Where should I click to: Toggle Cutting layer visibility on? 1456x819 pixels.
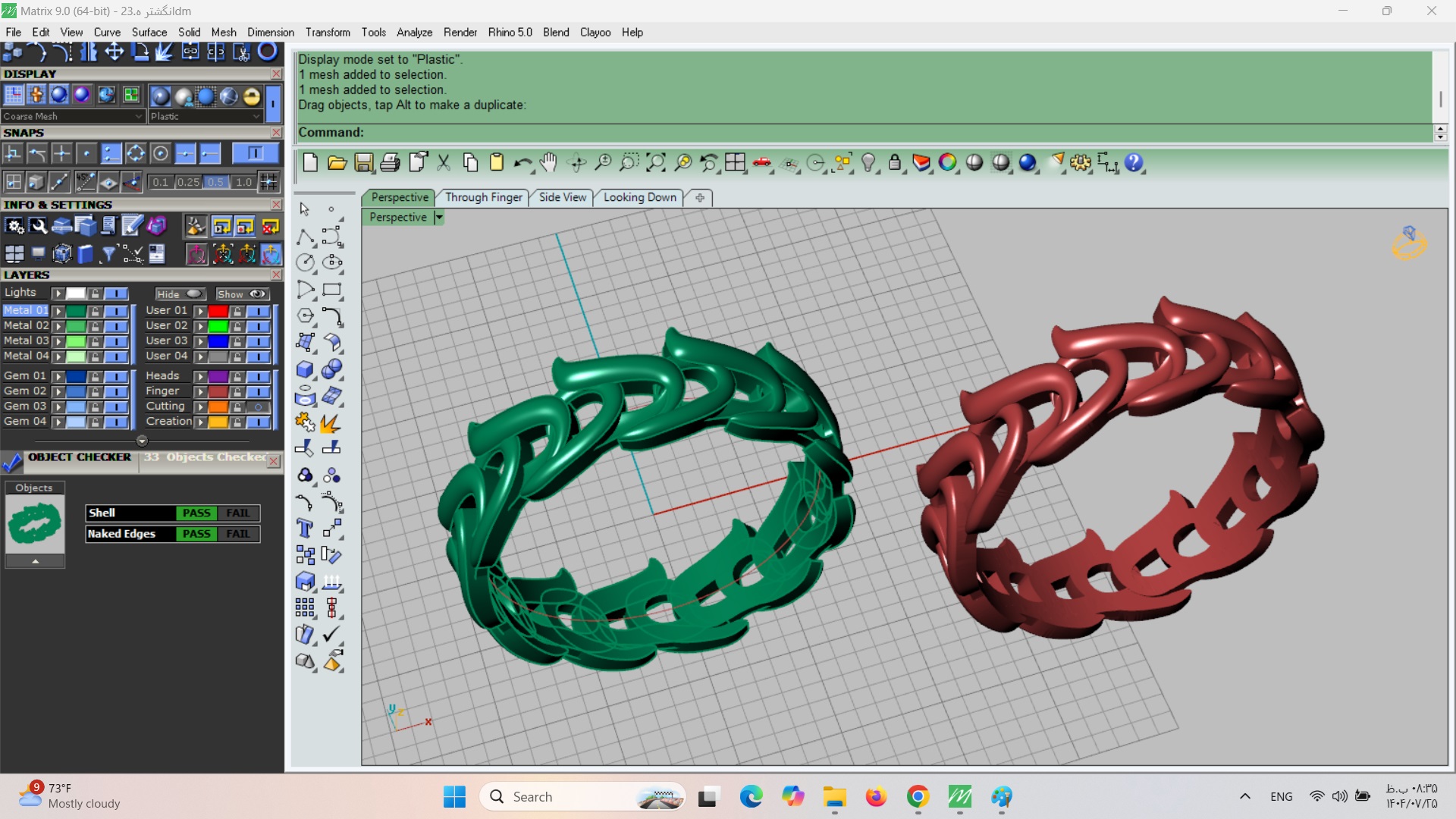[x=259, y=406]
